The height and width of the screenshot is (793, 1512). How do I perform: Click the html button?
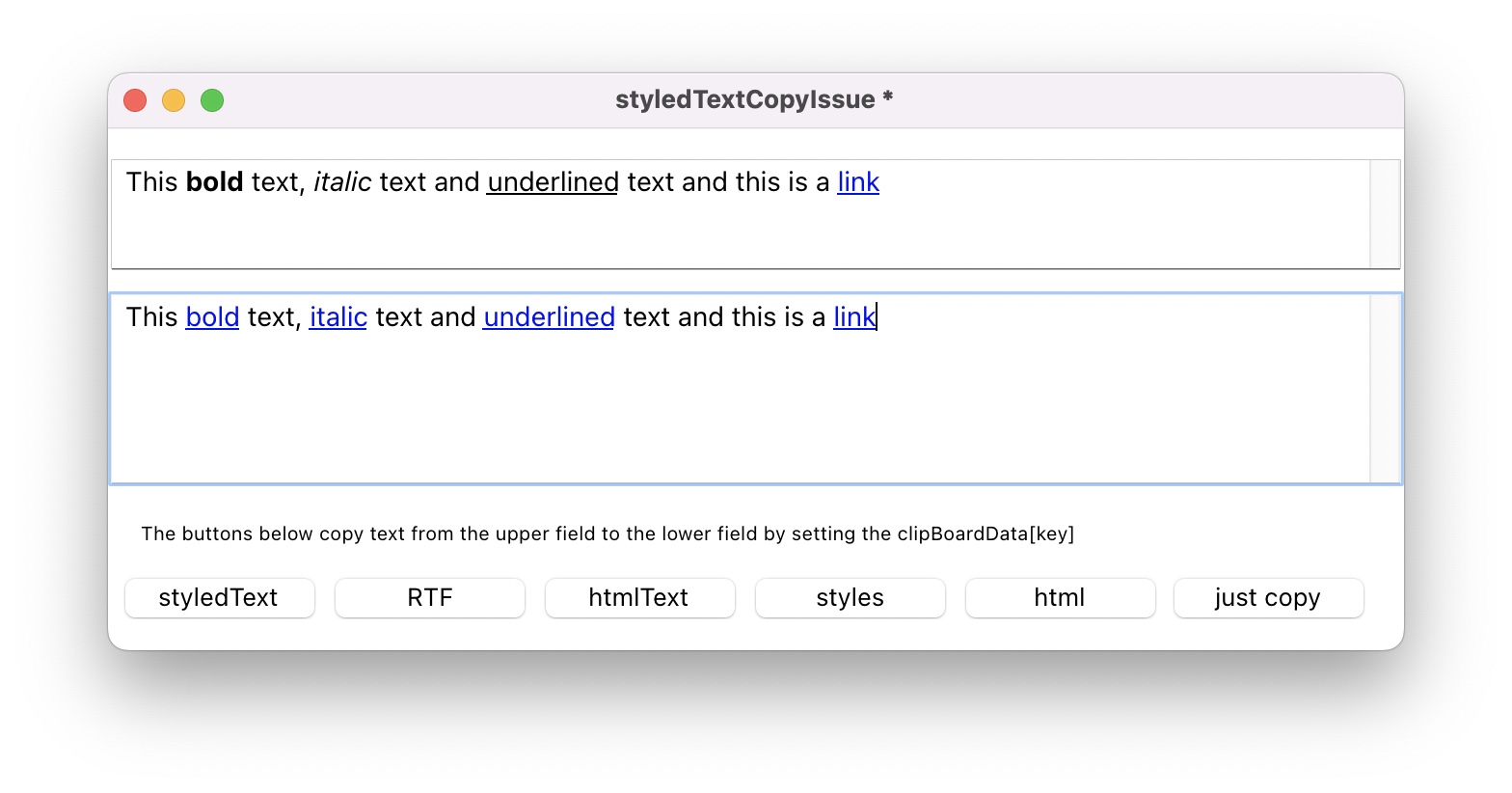(1060, 598)
